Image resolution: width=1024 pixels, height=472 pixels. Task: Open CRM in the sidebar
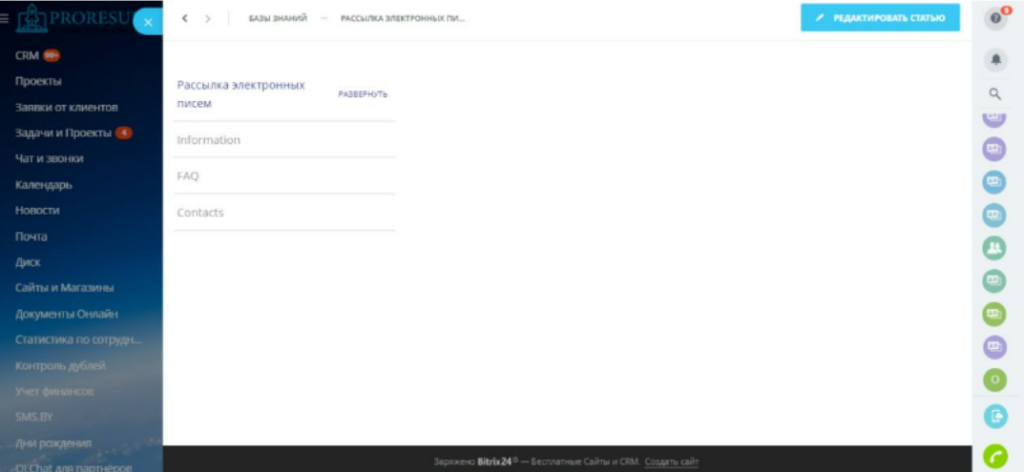point(27,56)
